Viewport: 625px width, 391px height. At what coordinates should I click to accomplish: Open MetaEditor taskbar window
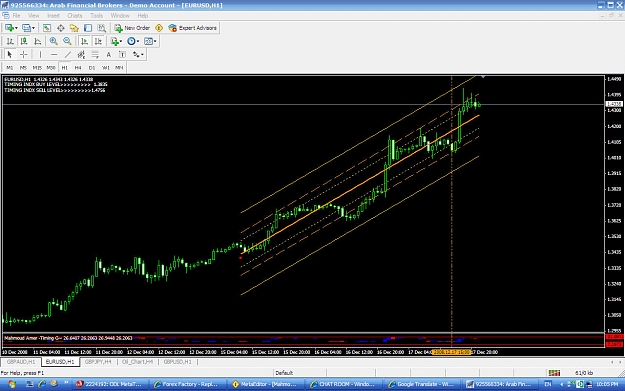pos(265,384)
